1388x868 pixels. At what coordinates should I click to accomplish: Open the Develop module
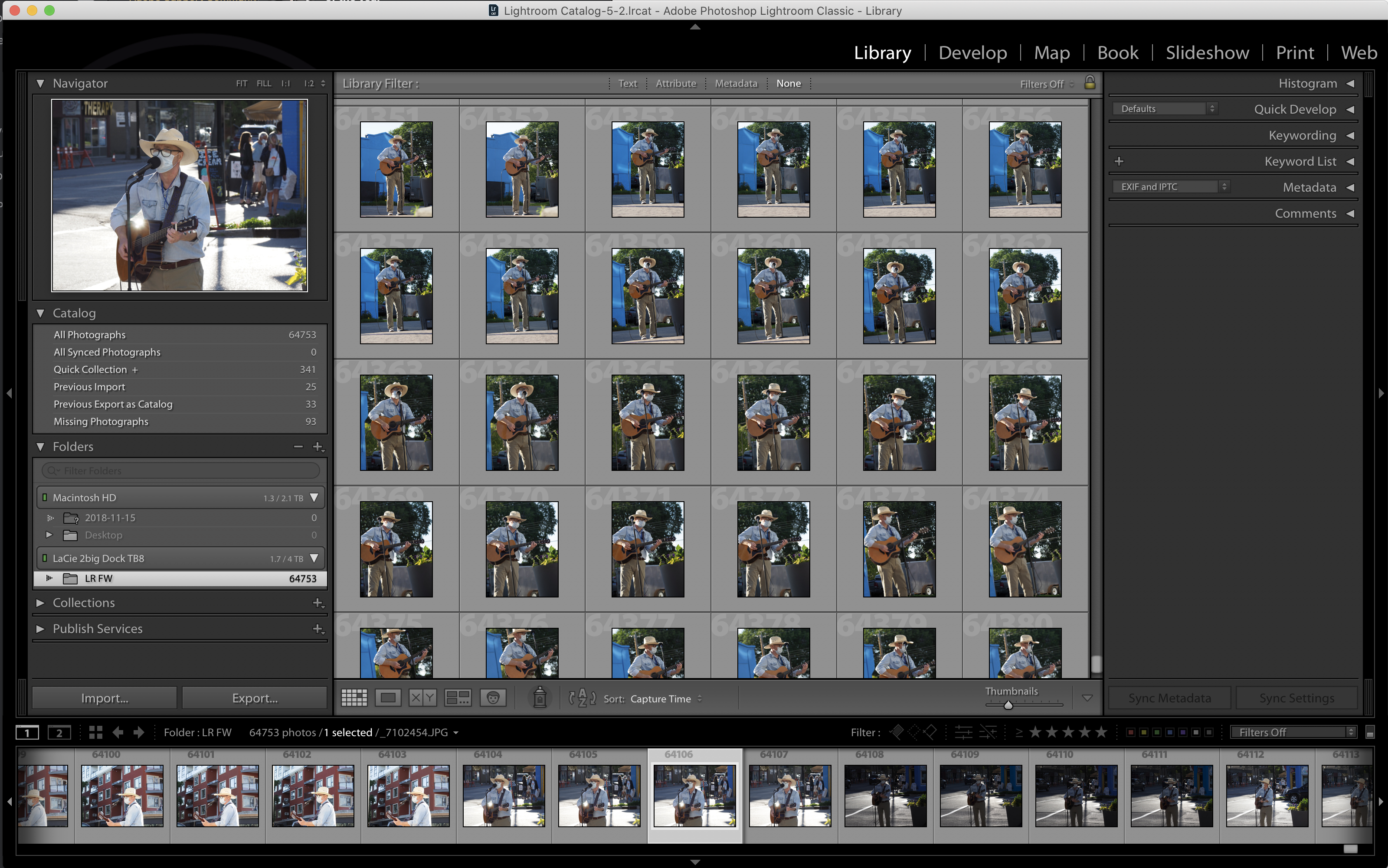click(972, 53)
